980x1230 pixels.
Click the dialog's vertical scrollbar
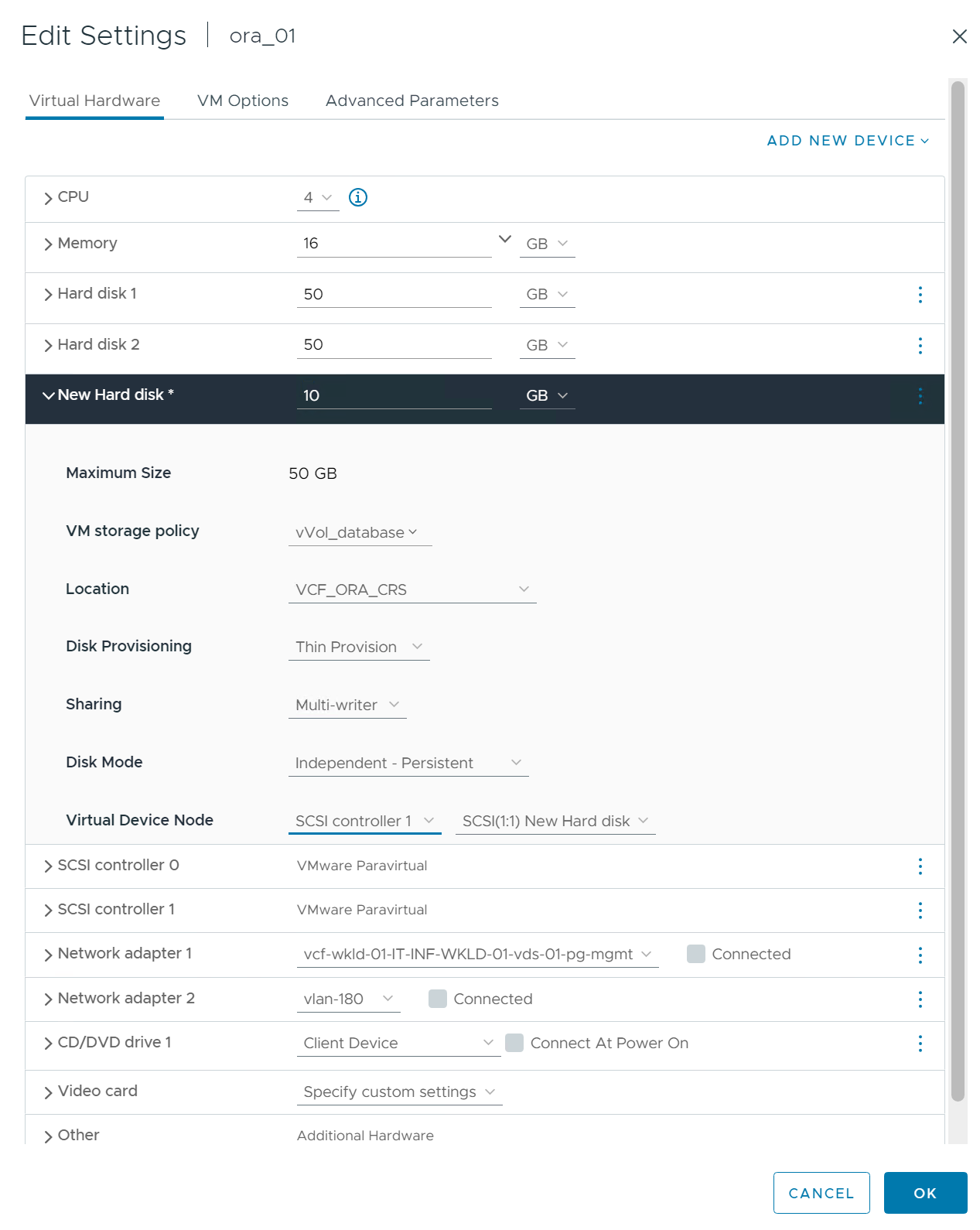coord(958,588)
